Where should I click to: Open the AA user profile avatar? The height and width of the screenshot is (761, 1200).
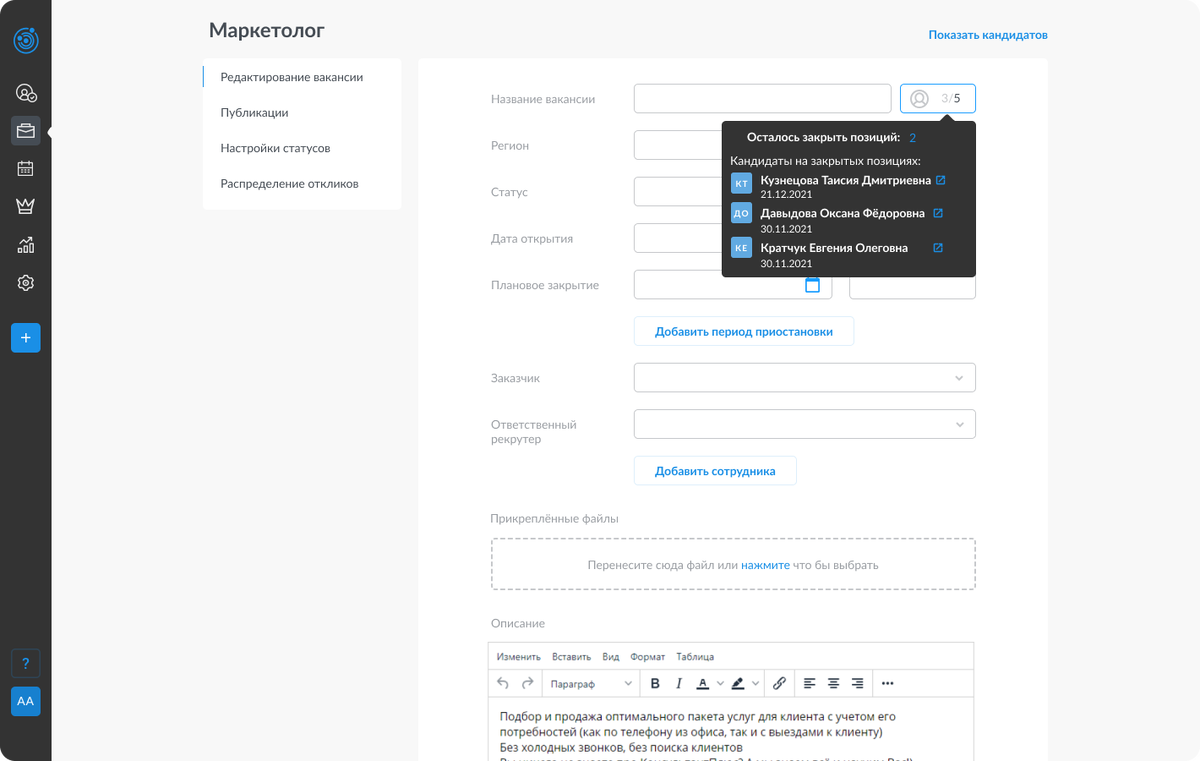point(26,701)
